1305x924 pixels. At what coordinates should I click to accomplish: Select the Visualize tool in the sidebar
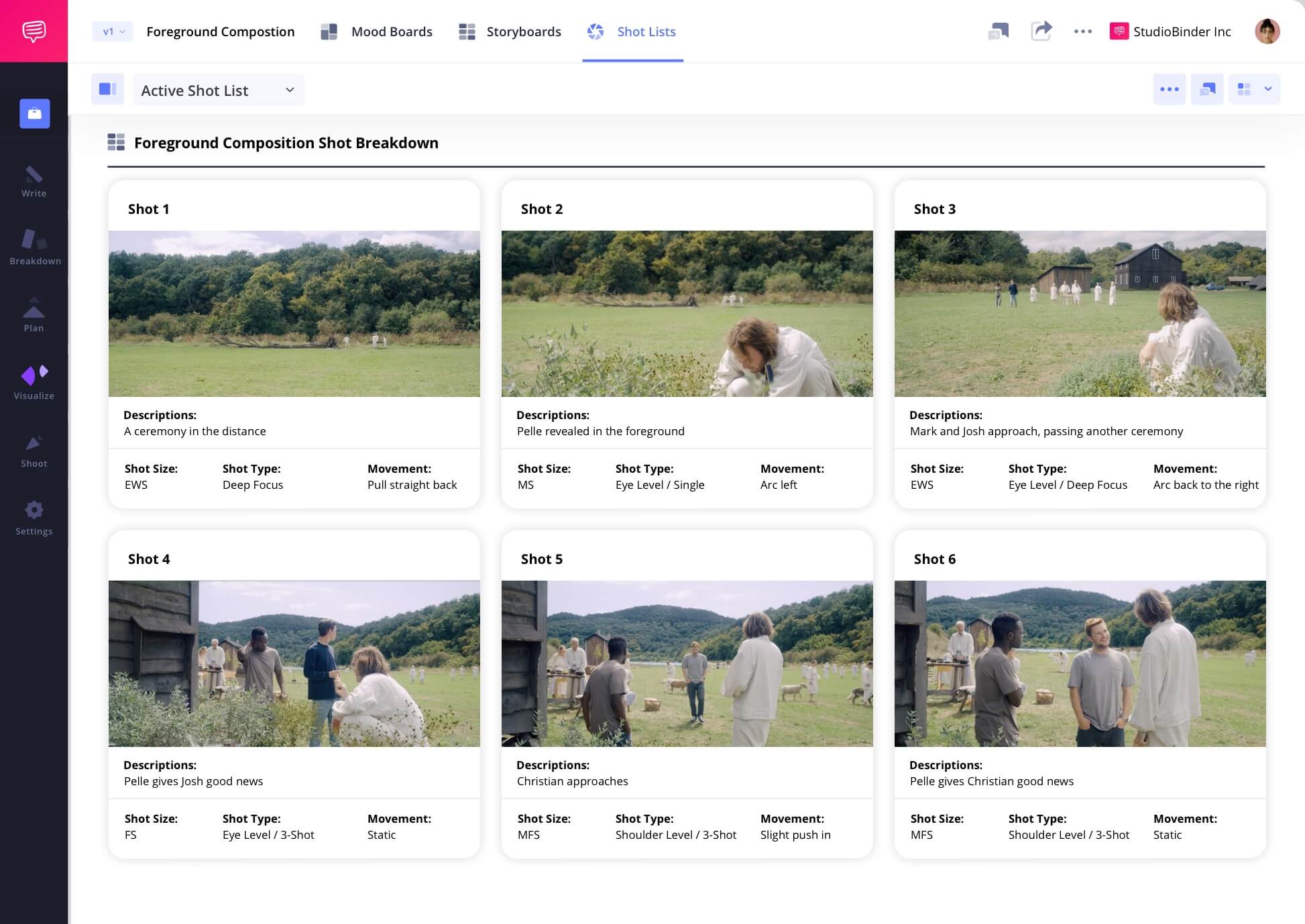tap(34, 379)
